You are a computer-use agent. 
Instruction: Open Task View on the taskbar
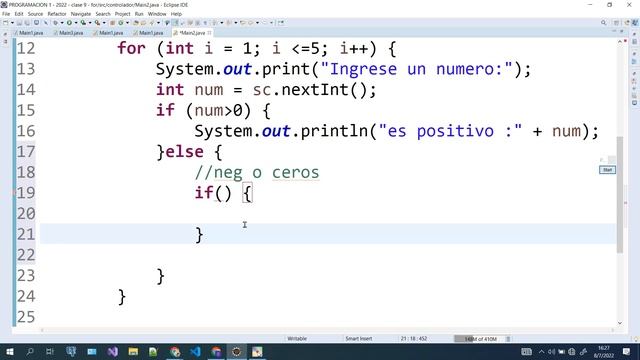(x=50, y=351)
